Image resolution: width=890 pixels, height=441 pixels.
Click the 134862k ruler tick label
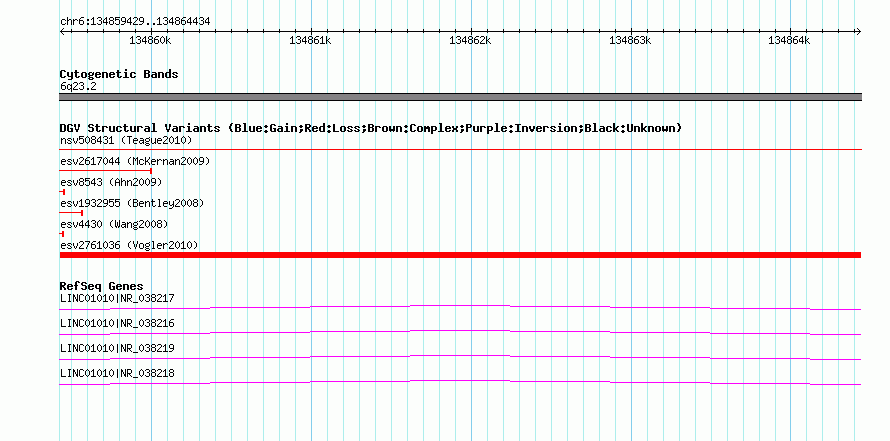[x=470, y=40]
